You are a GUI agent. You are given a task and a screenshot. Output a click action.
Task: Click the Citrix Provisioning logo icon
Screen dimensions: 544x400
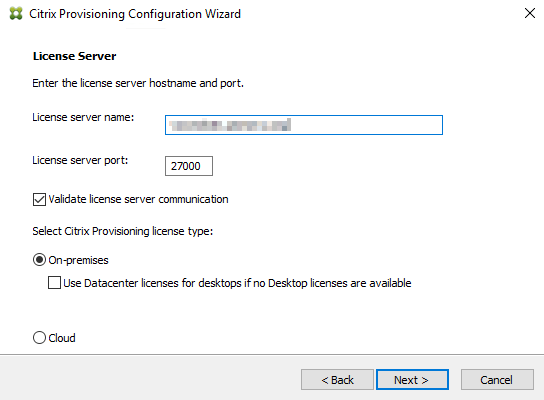16,14
